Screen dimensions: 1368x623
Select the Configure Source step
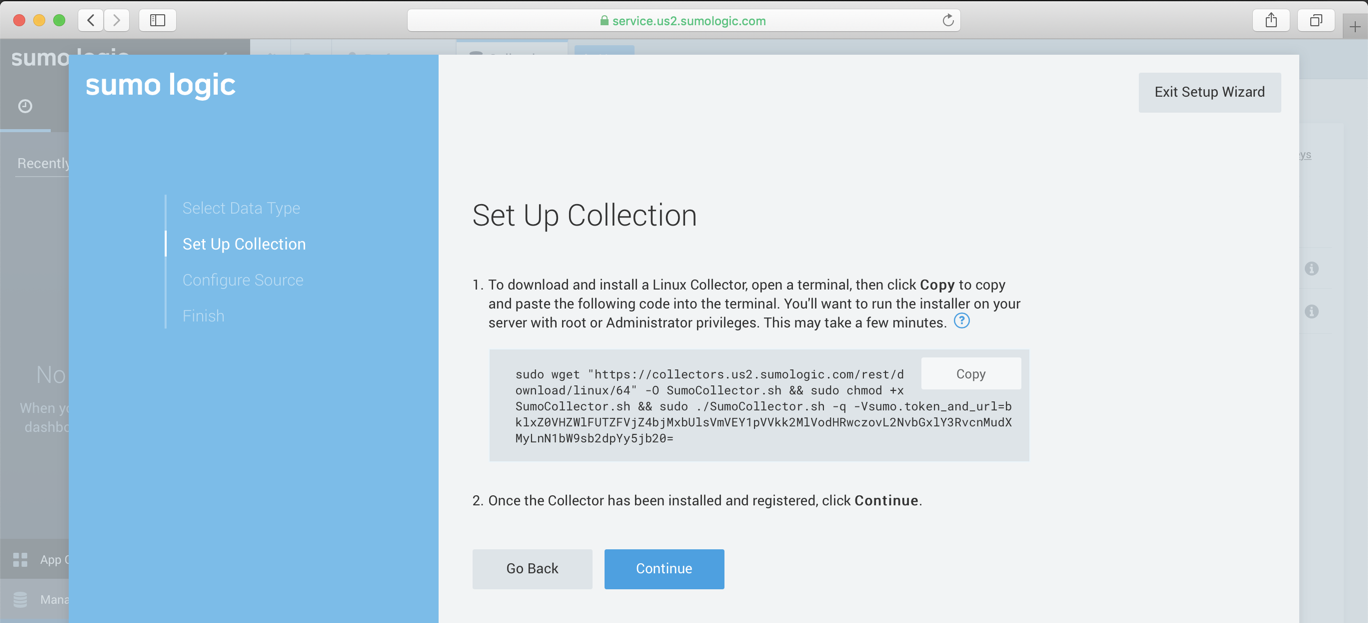click(x=243, y=280)
